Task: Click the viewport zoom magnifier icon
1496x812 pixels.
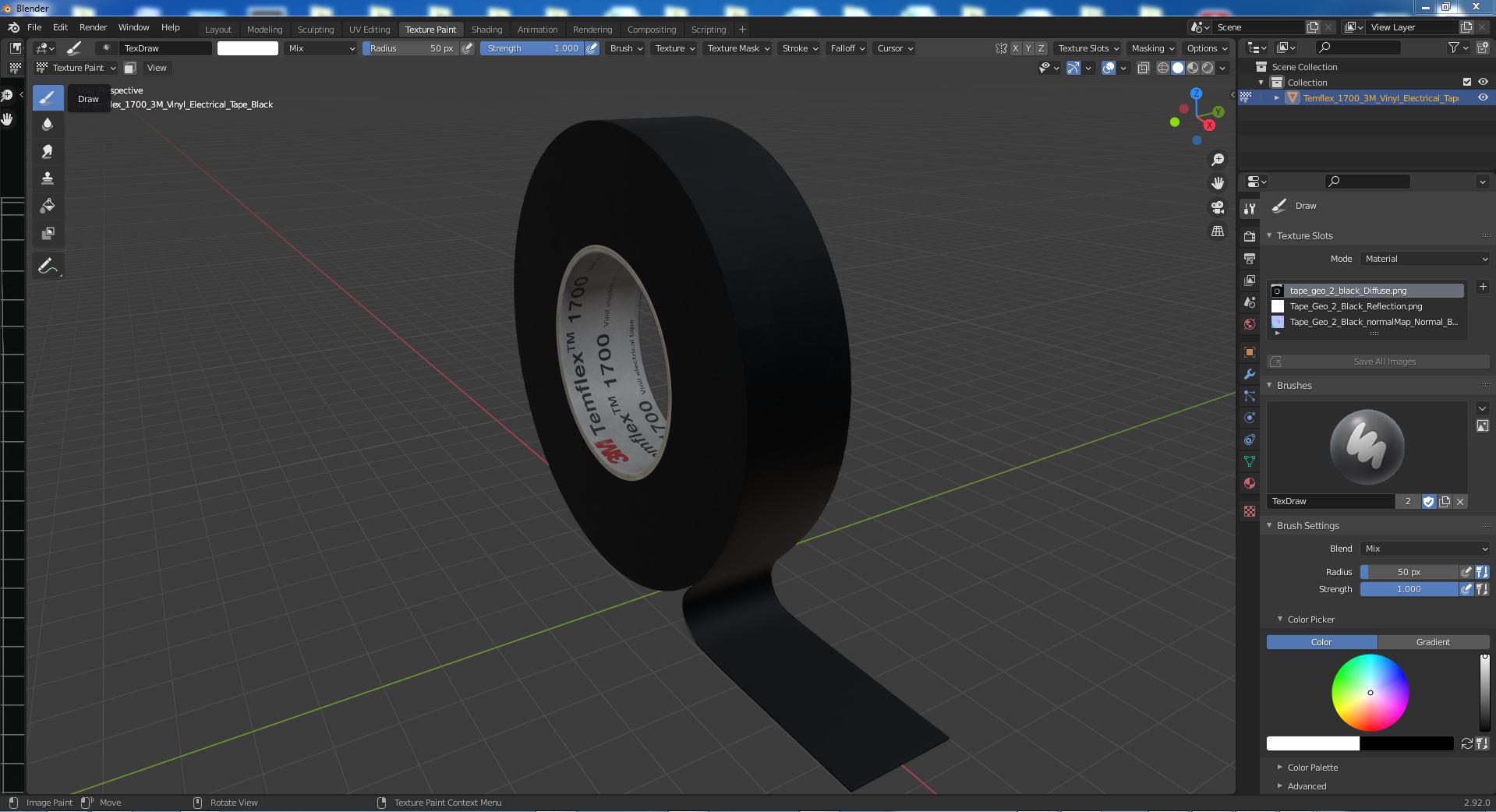Action: 1217,160
